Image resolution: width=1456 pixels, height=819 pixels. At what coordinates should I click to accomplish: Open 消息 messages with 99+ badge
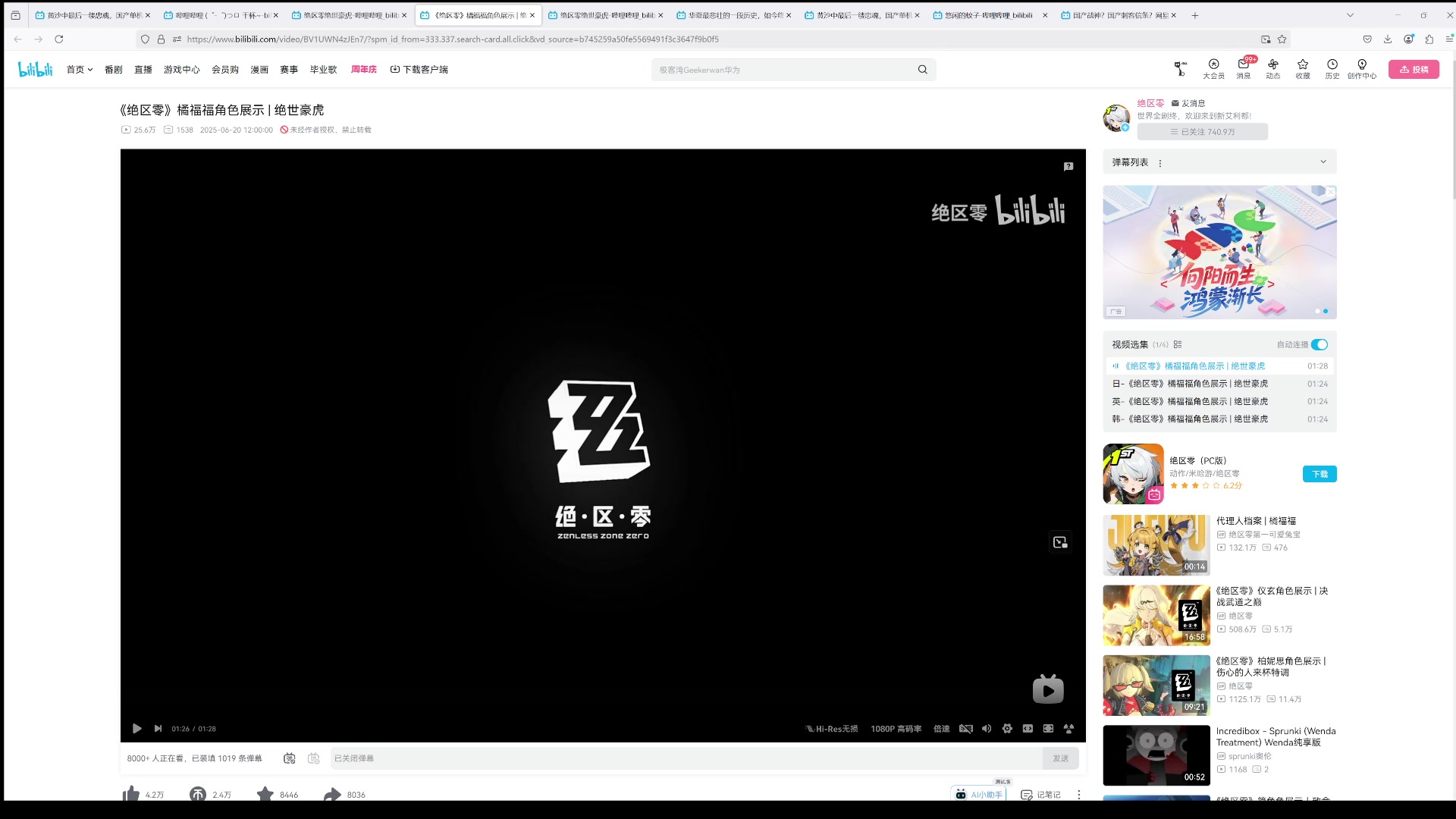point(1244,68)
